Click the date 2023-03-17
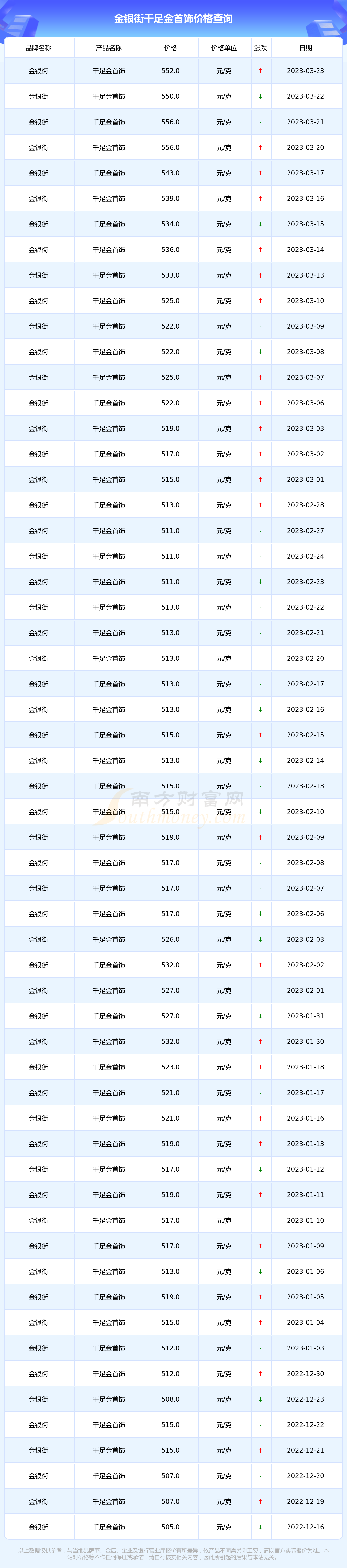Viewport: 347px width, 1568px height. tap(306, 173)
